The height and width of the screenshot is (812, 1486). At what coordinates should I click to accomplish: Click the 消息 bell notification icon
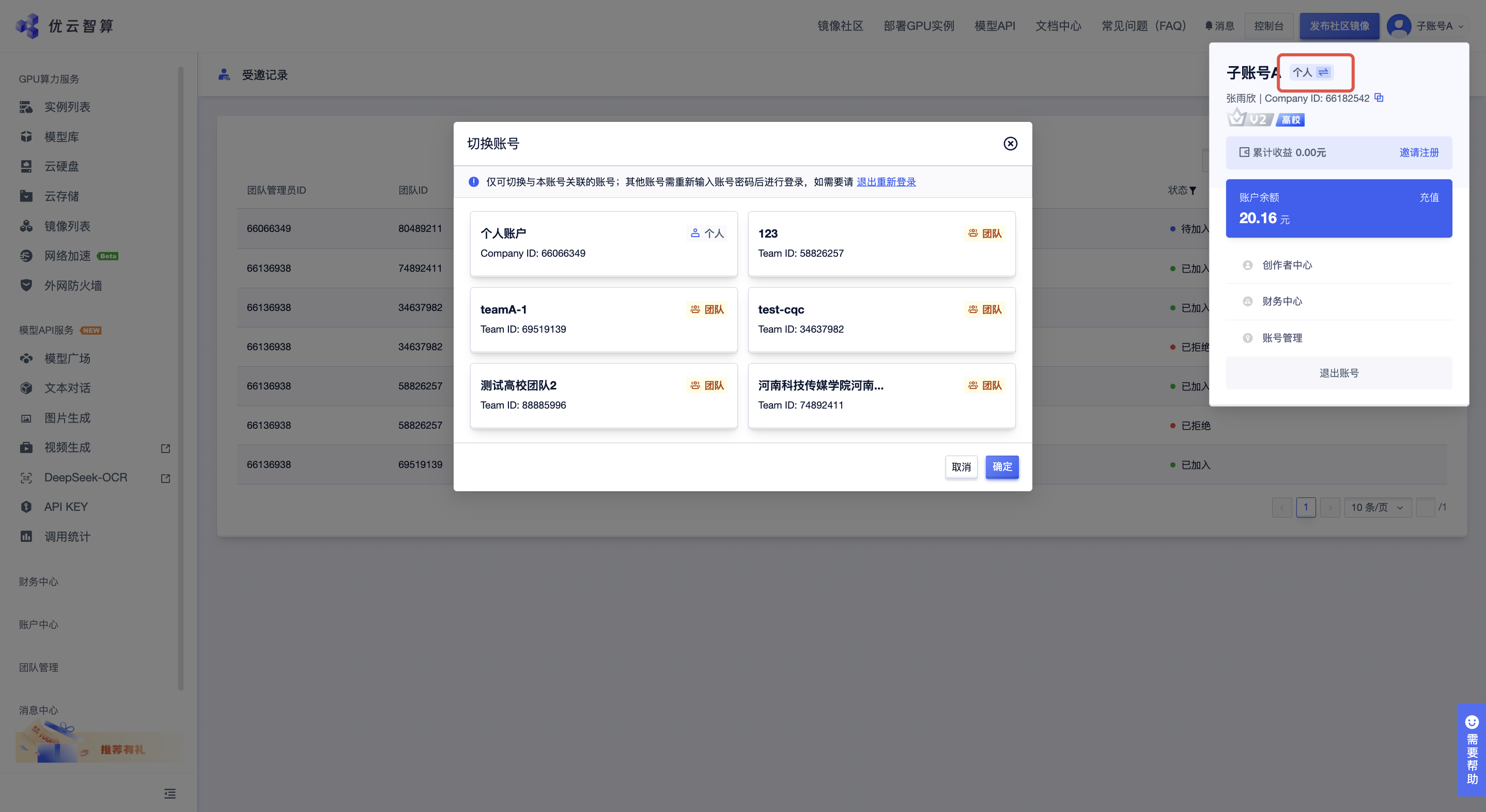point(1209,25)
